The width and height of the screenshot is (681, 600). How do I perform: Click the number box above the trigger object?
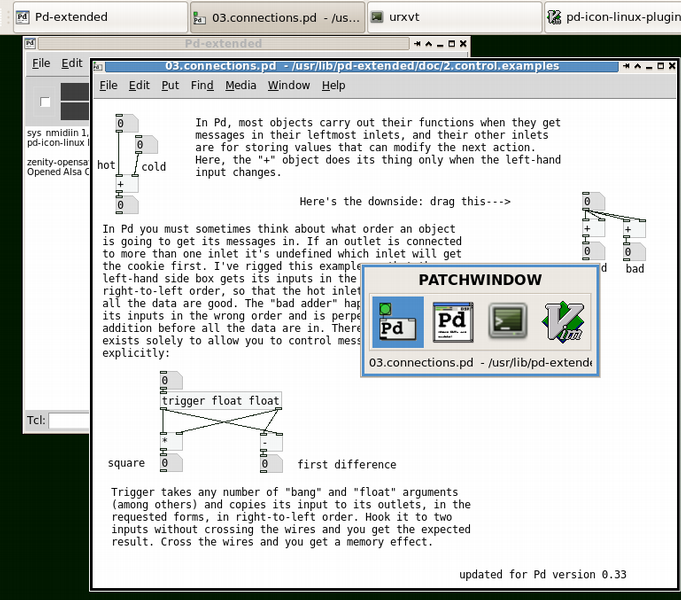[x=171, y=381]
